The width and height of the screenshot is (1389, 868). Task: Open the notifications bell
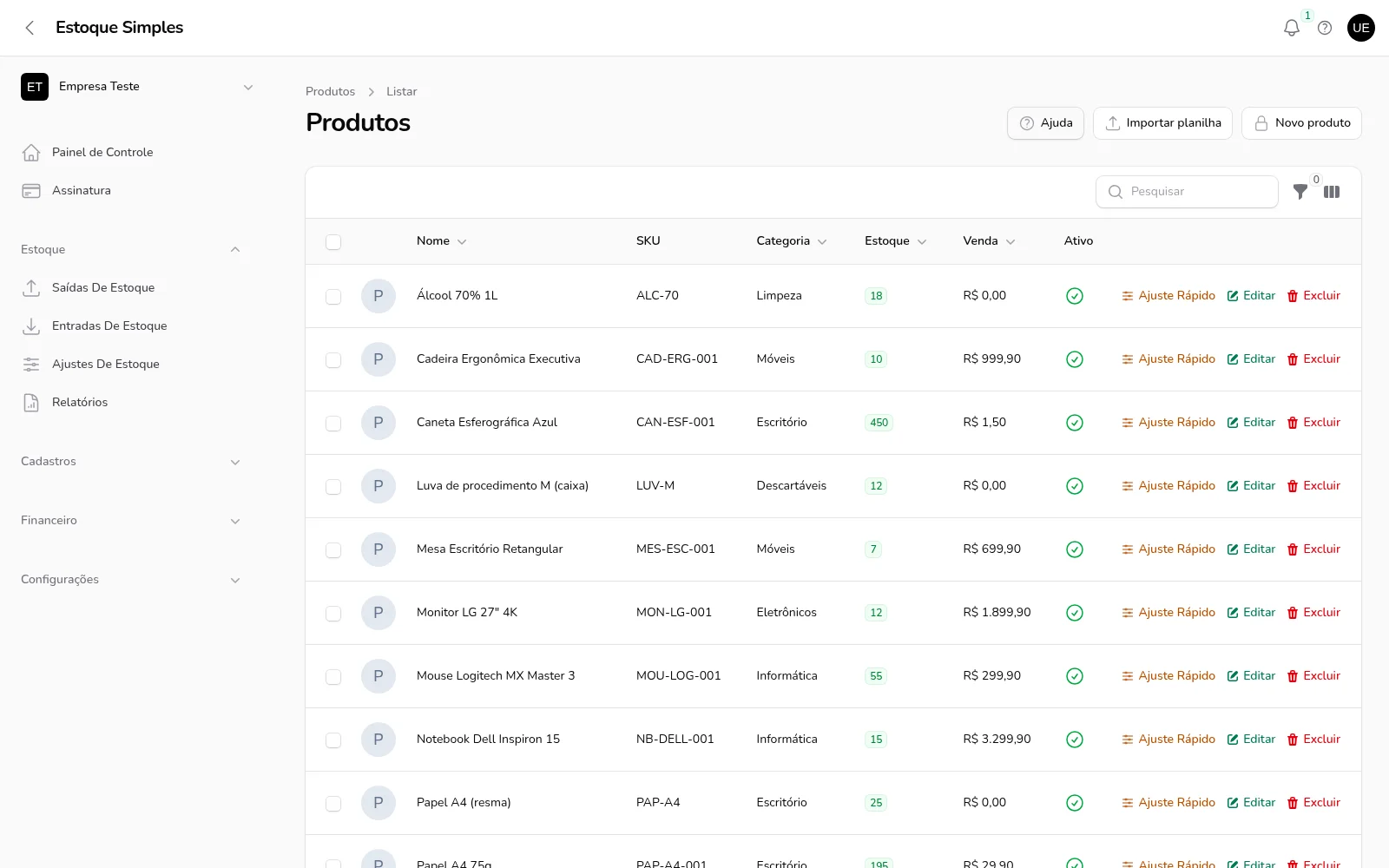click(1292, 28)
